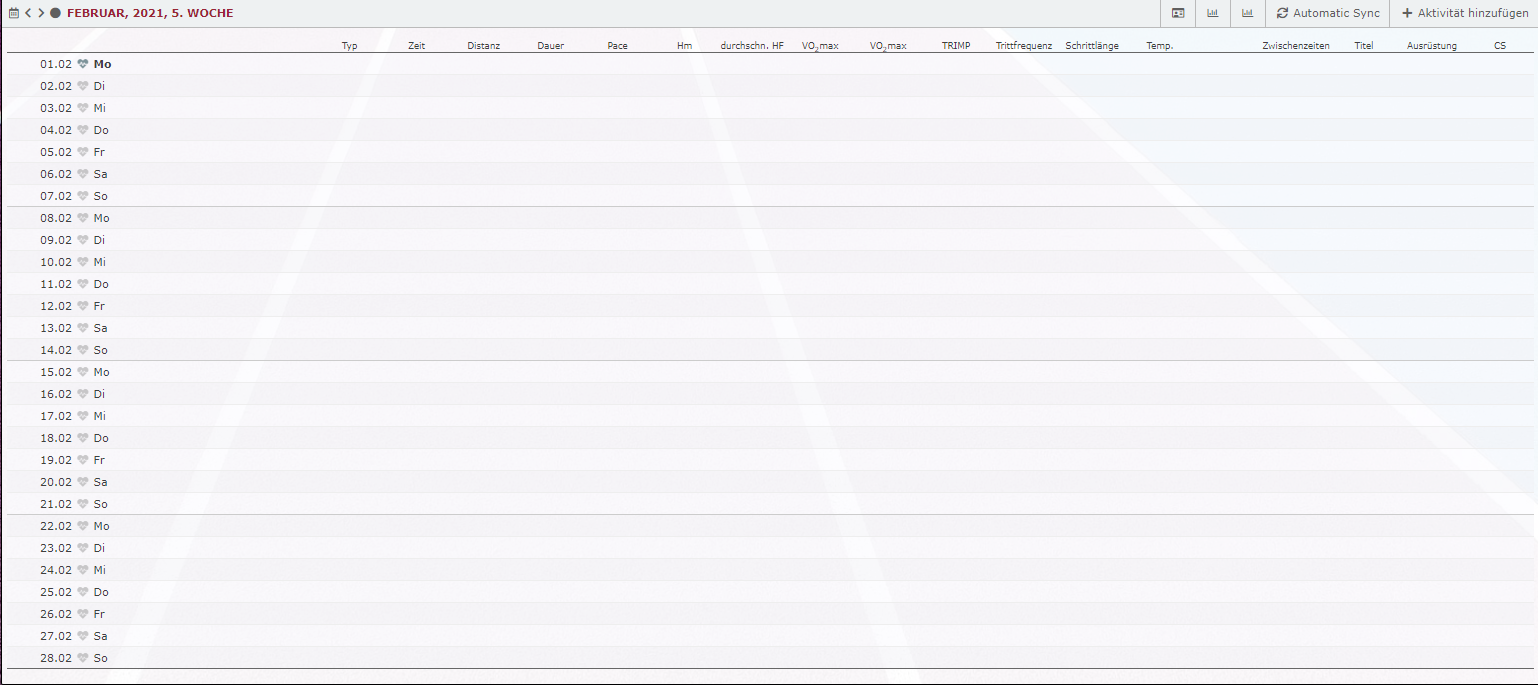This screenshot has height=685, width=1538.
Task: Click the dark circle current-period icon
Action: point(55,13)
